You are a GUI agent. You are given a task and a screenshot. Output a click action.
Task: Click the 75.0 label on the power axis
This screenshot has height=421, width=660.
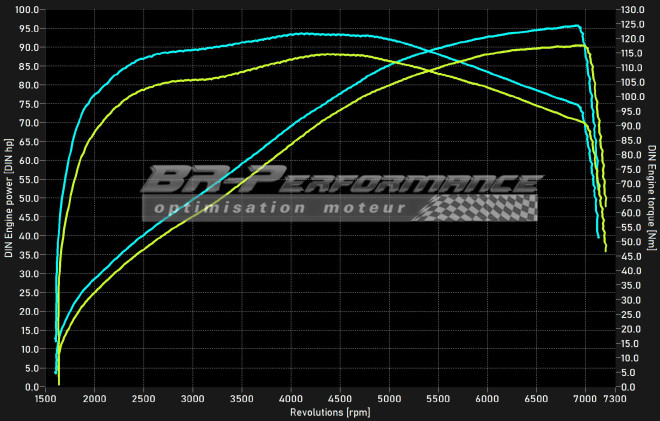click(27, 104)
